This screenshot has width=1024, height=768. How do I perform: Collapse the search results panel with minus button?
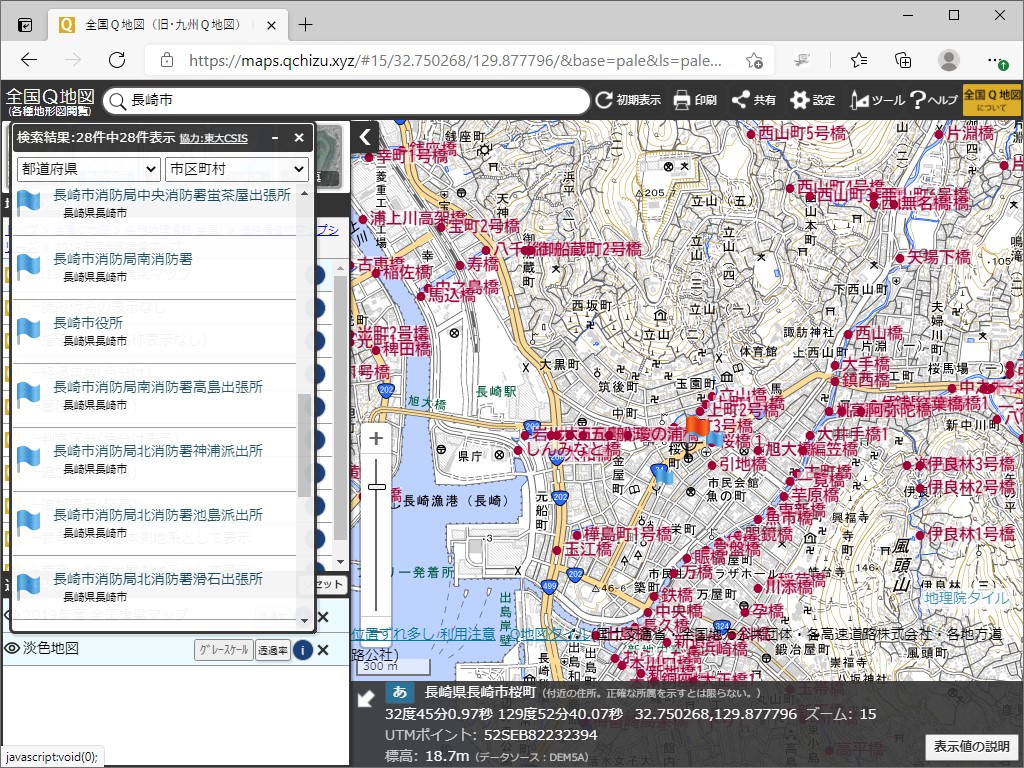click(x=274, y=138)
